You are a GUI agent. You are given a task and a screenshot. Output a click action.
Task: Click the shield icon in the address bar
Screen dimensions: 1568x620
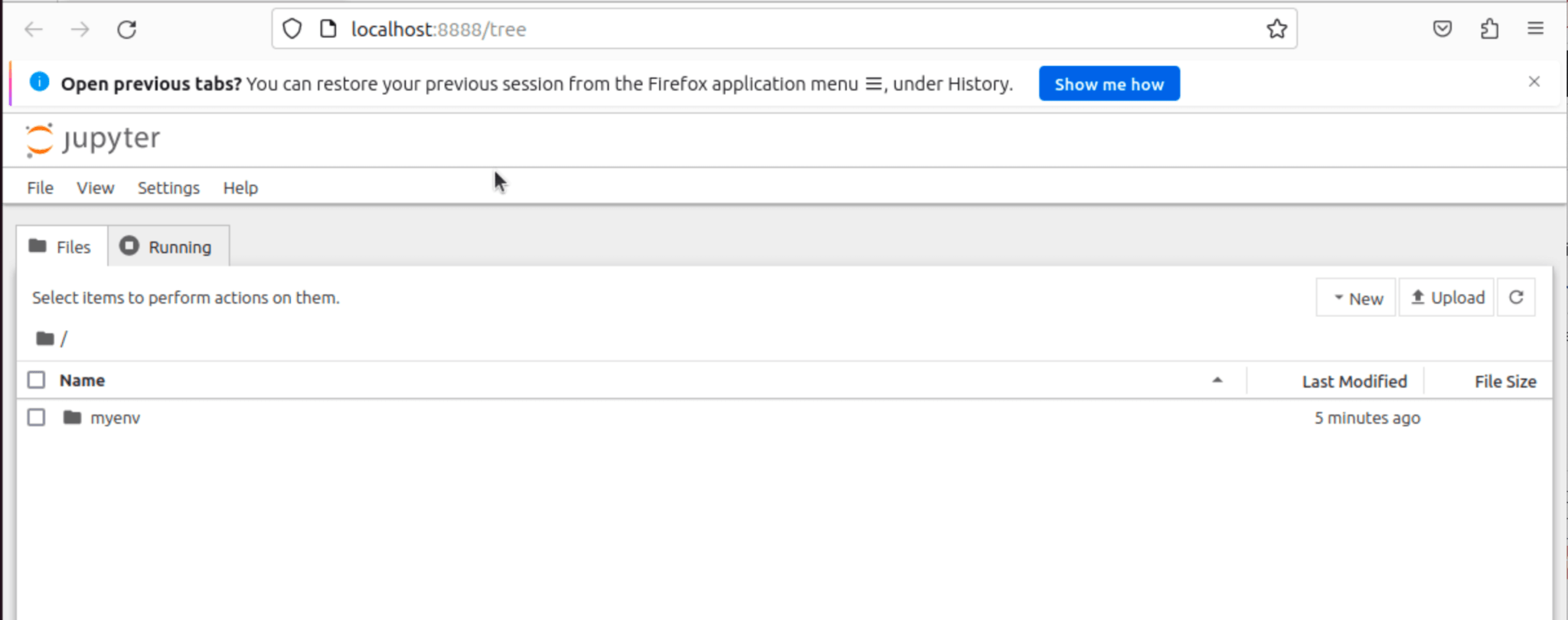pos(292,28)
